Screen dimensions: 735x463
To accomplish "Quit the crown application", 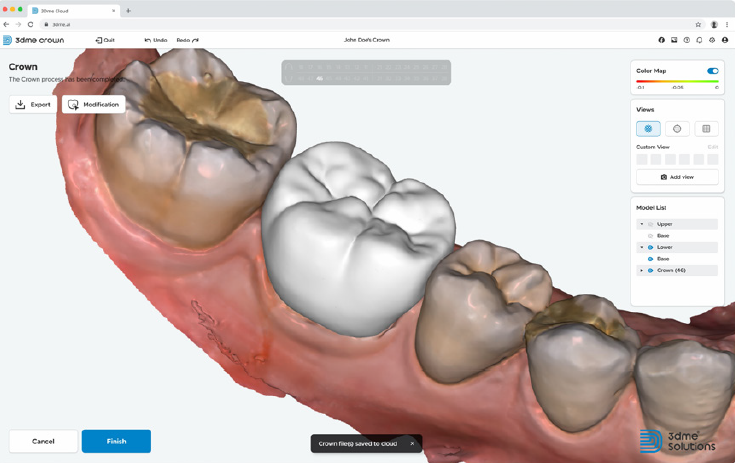I will click(x=105, y=40).
